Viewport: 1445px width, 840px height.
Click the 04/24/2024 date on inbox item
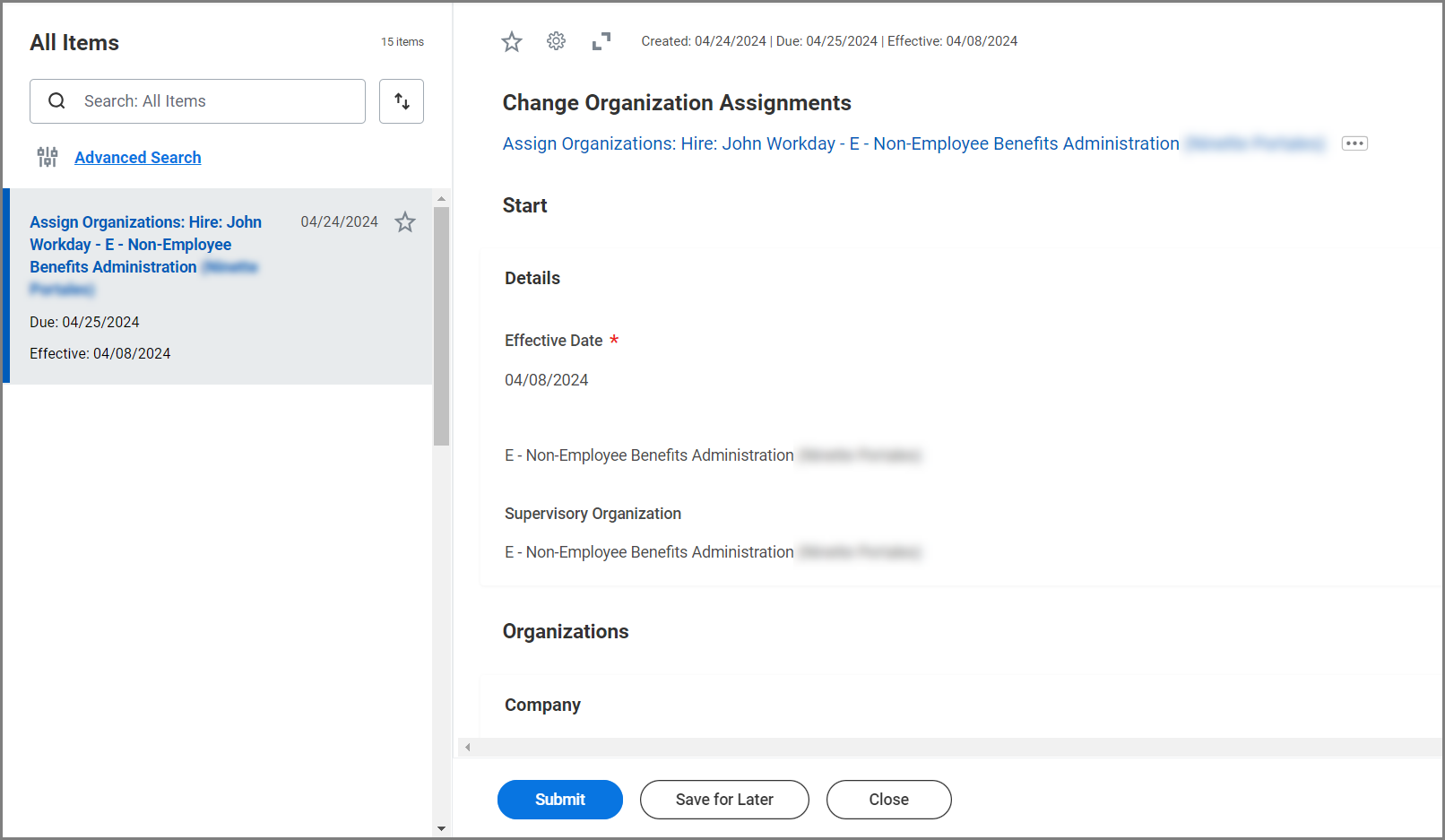(339, 222)
